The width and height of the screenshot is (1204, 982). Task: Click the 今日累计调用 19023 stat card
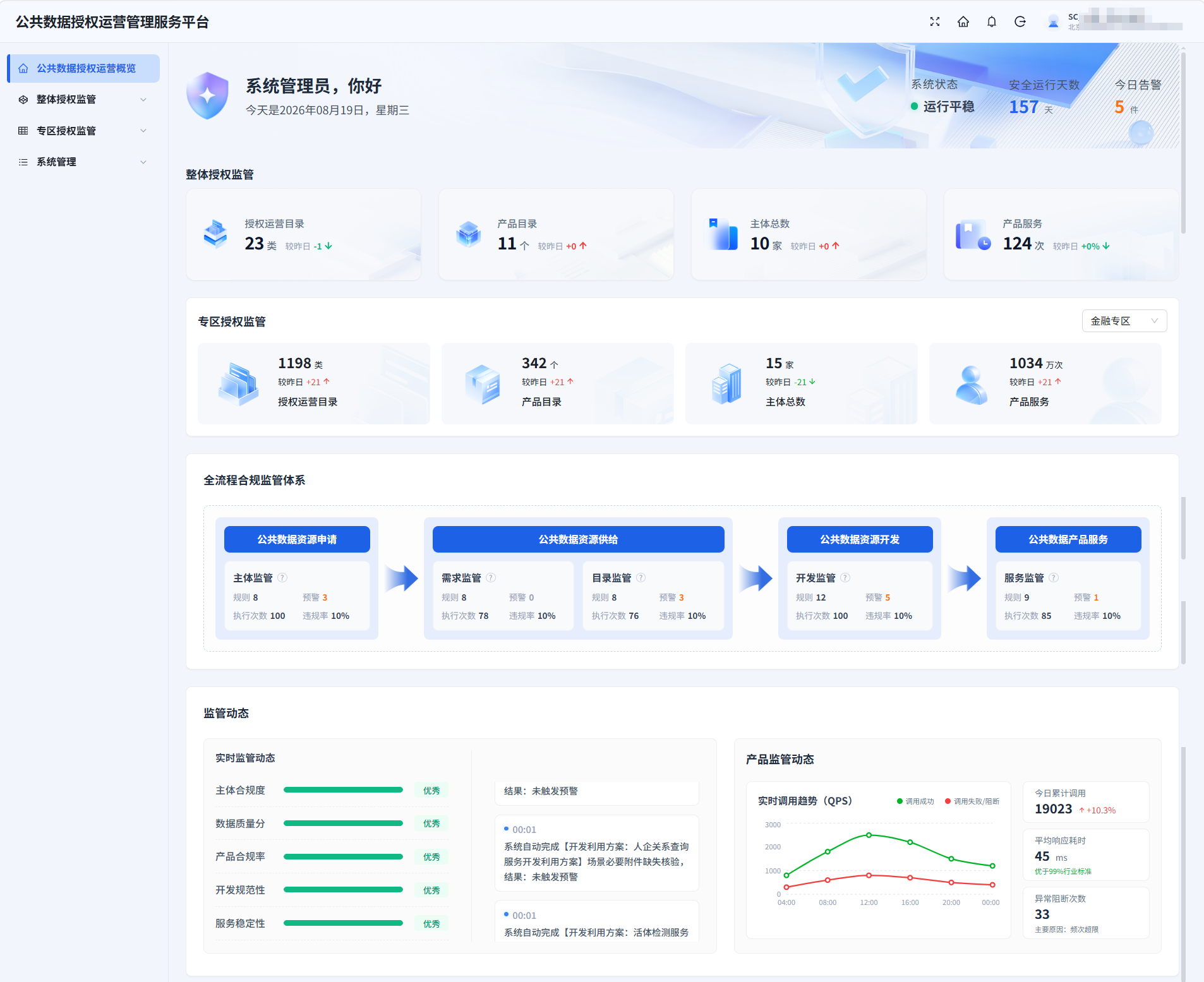1086,802
